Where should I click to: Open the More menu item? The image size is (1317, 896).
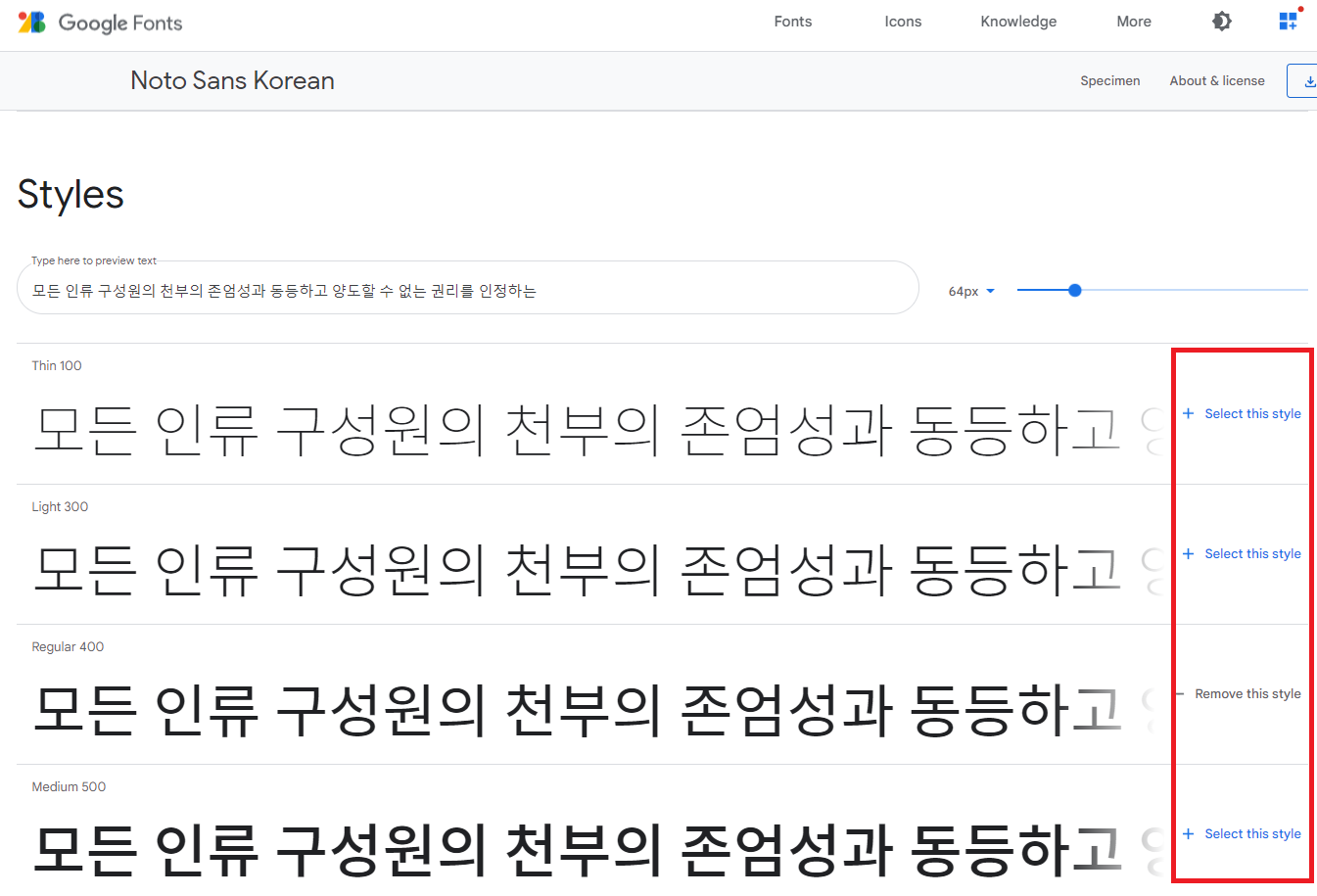click(1134, 22)
